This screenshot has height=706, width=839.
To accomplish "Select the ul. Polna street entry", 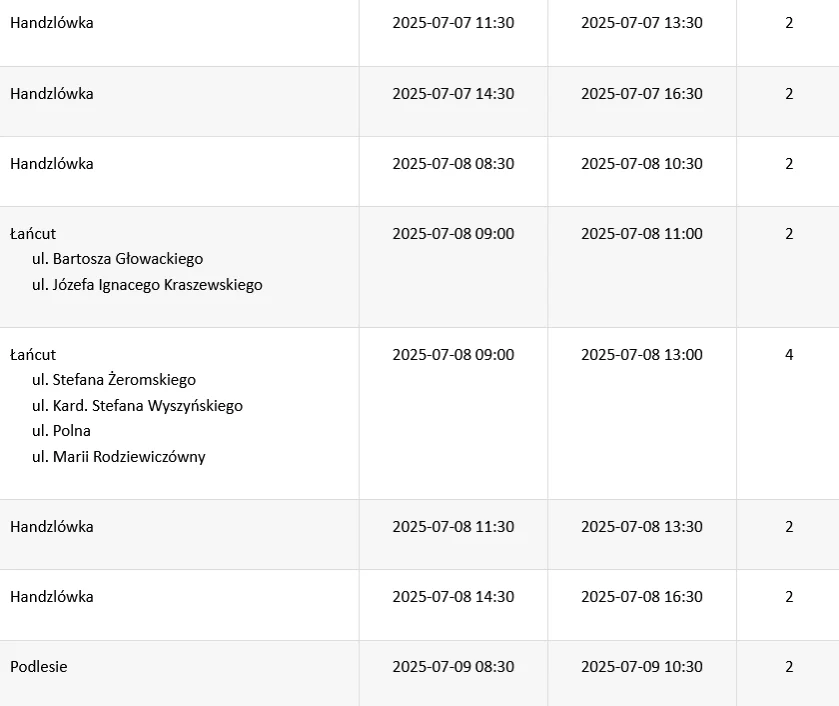I will pyautogui.click(x=61, y=431).
